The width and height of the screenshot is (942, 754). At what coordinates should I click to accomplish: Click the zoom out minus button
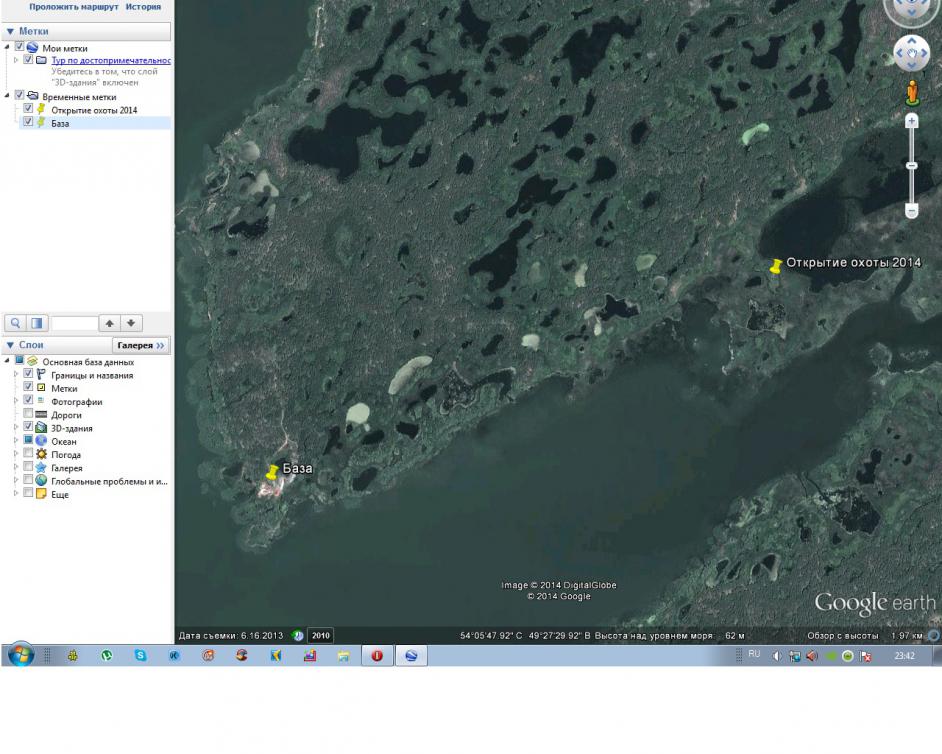click(912, 210)
